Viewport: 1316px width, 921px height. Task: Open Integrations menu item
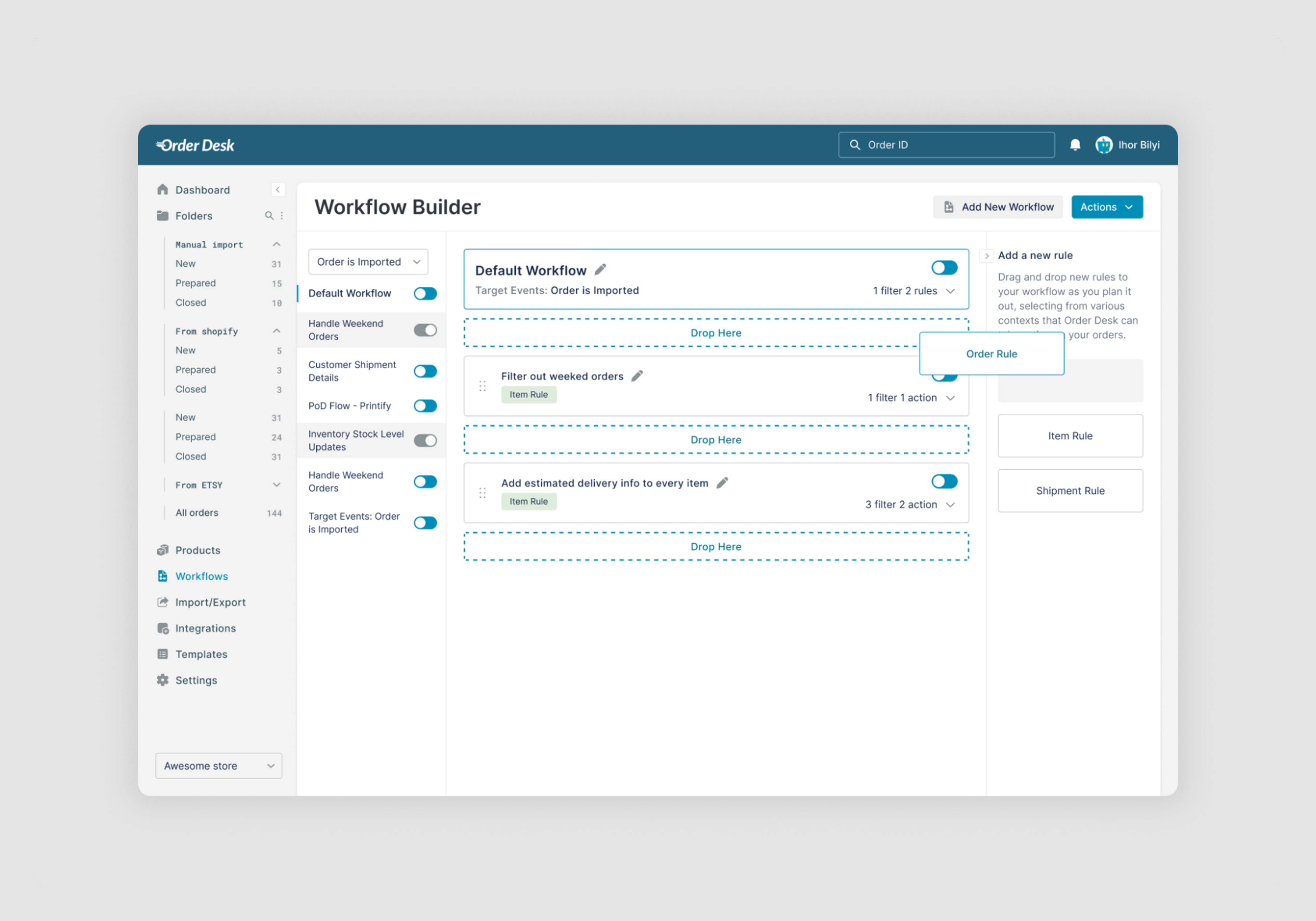tap(205, 628)
